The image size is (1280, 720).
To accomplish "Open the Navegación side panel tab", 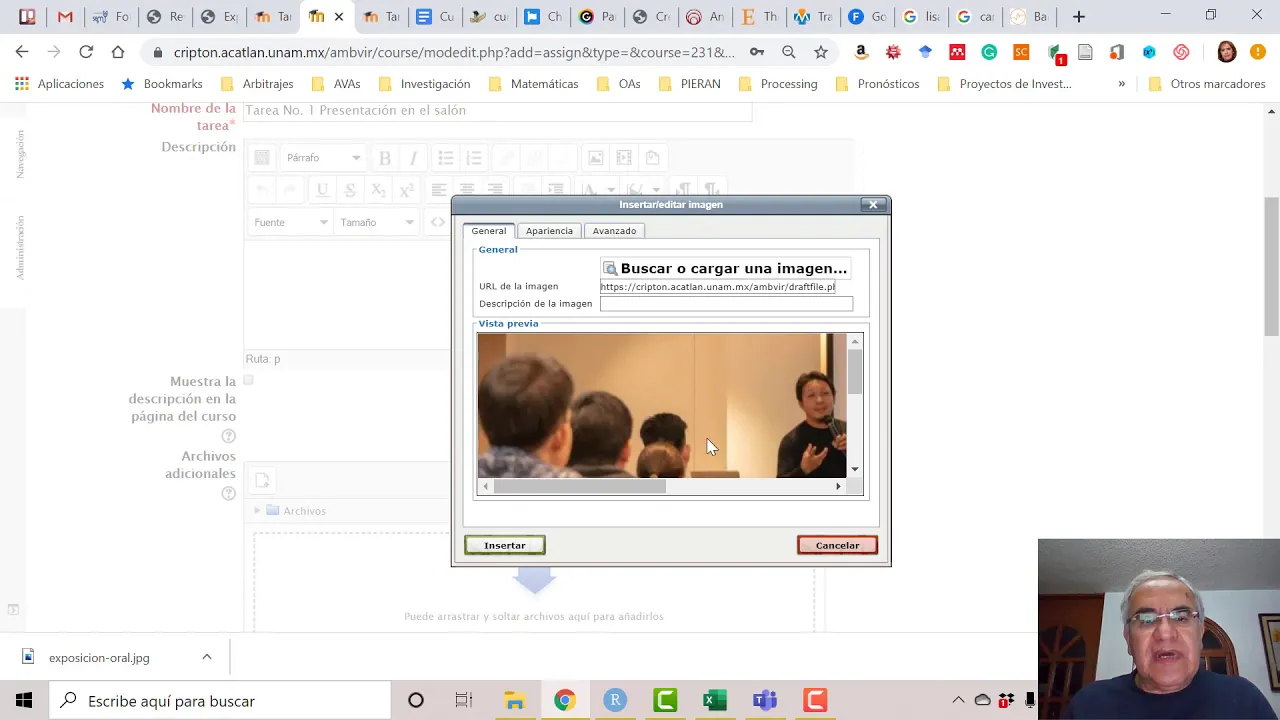I will click(x=19, y=154).
